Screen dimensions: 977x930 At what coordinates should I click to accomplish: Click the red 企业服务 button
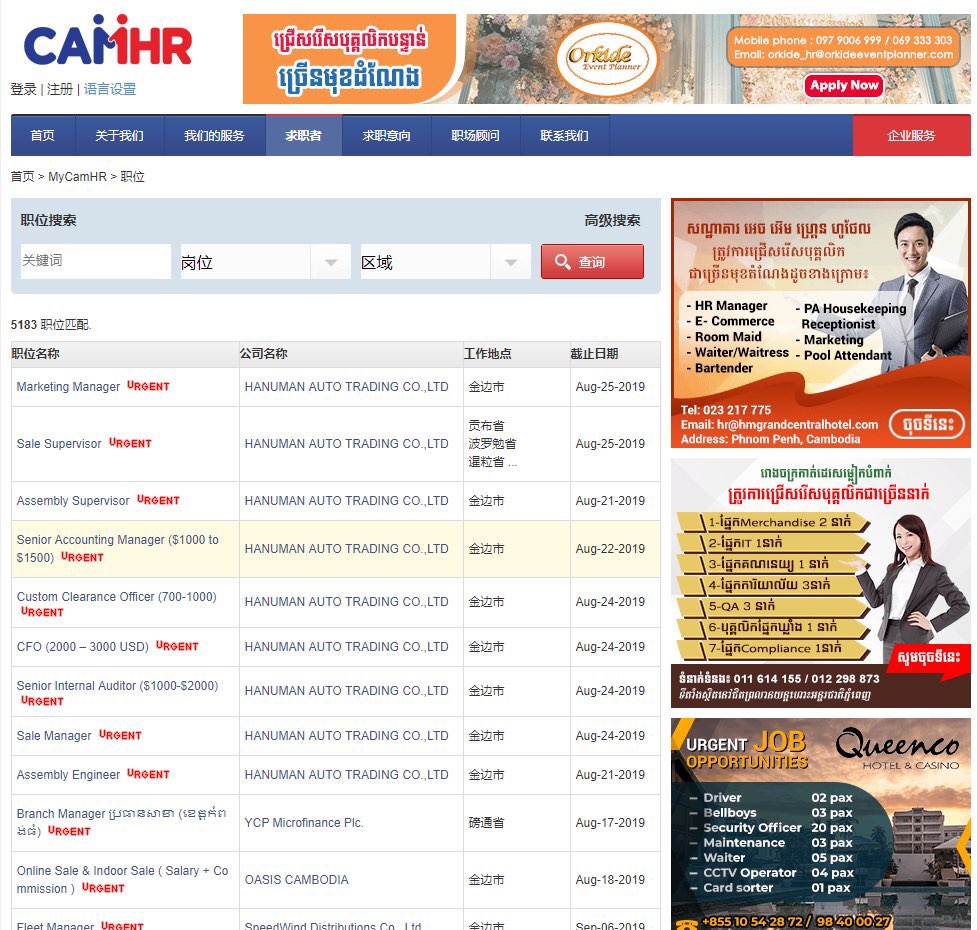coord(911,135)
